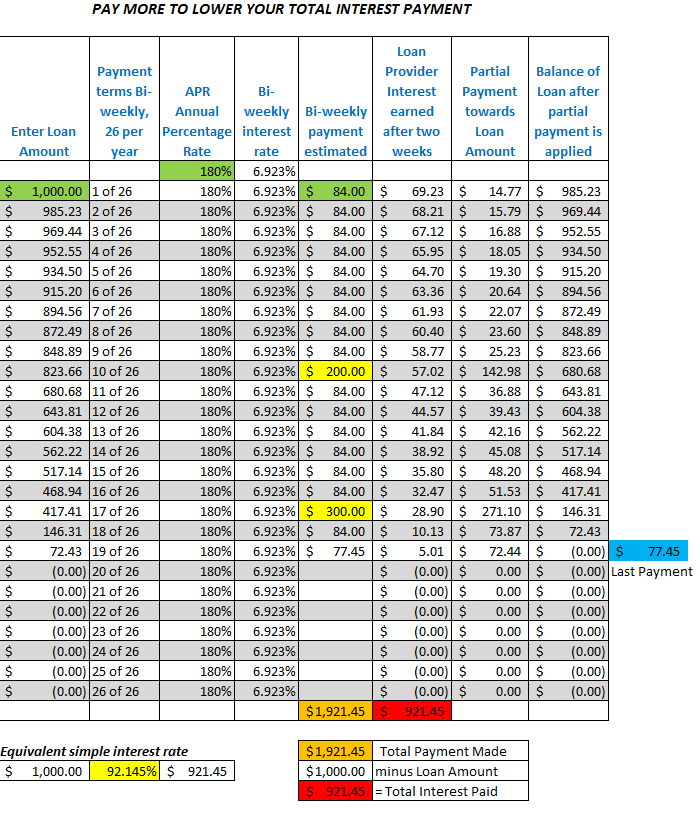This screenshot has height=821, width=700.
Task: Click the "Bi-weekly payment estimated" column header
Action: [x=335, y=131]
